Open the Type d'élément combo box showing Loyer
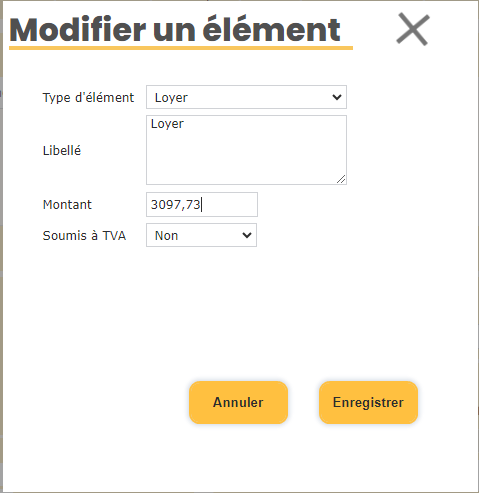Screen dimensions: 479x493 tap(246, 97)
